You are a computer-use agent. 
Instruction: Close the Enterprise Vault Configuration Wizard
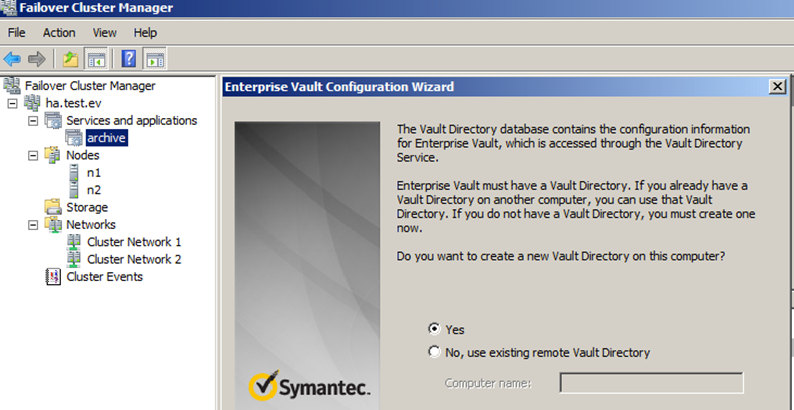coord(777,87)
